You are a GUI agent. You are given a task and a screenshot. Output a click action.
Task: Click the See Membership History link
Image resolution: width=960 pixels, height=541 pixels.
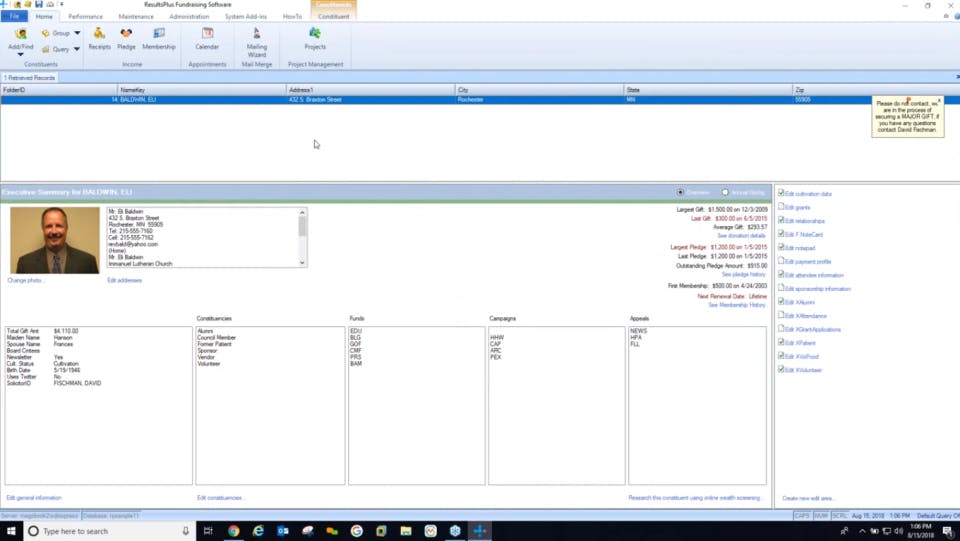tap(737, 305)
